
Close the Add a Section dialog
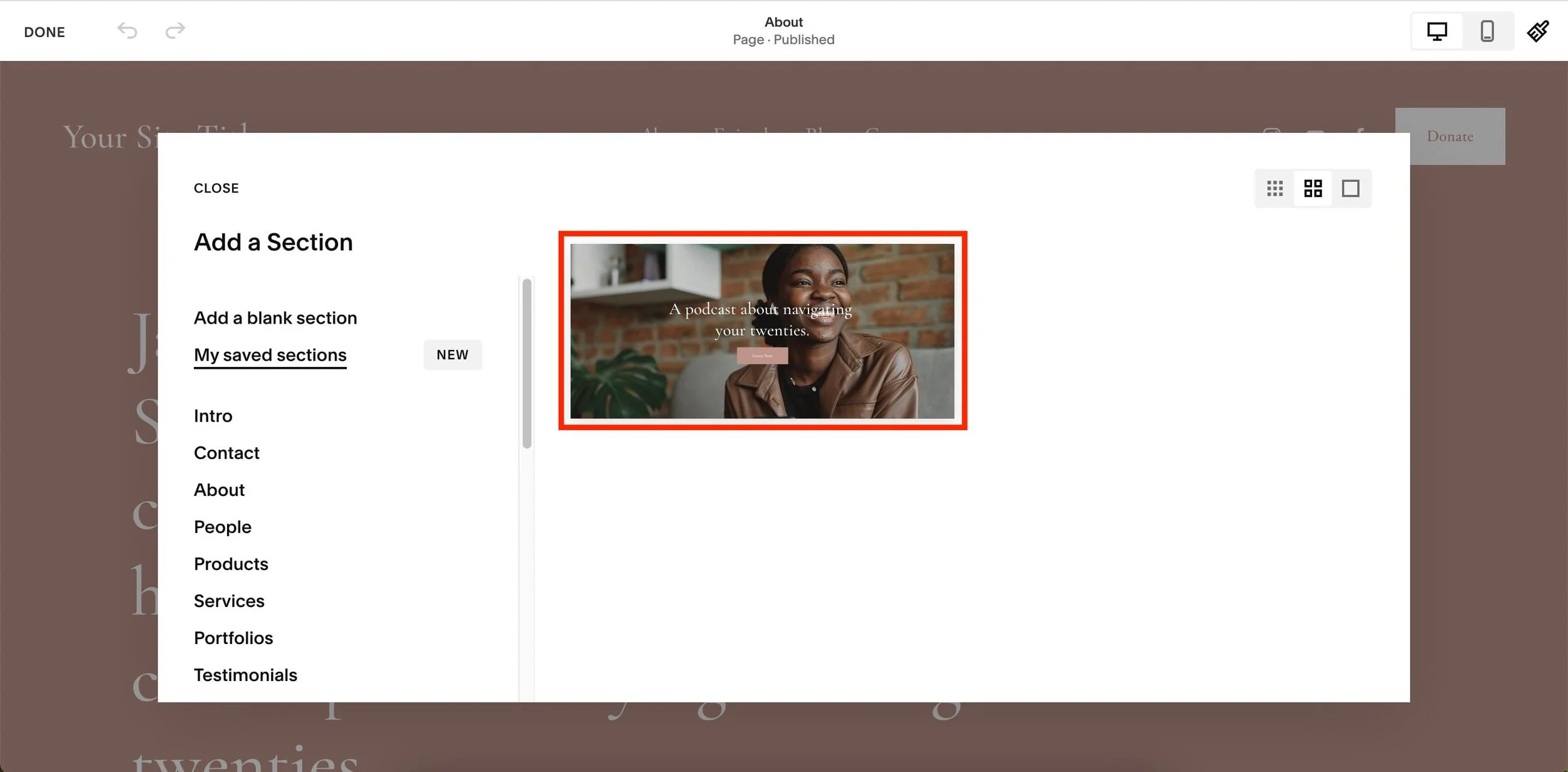[216, 188]
